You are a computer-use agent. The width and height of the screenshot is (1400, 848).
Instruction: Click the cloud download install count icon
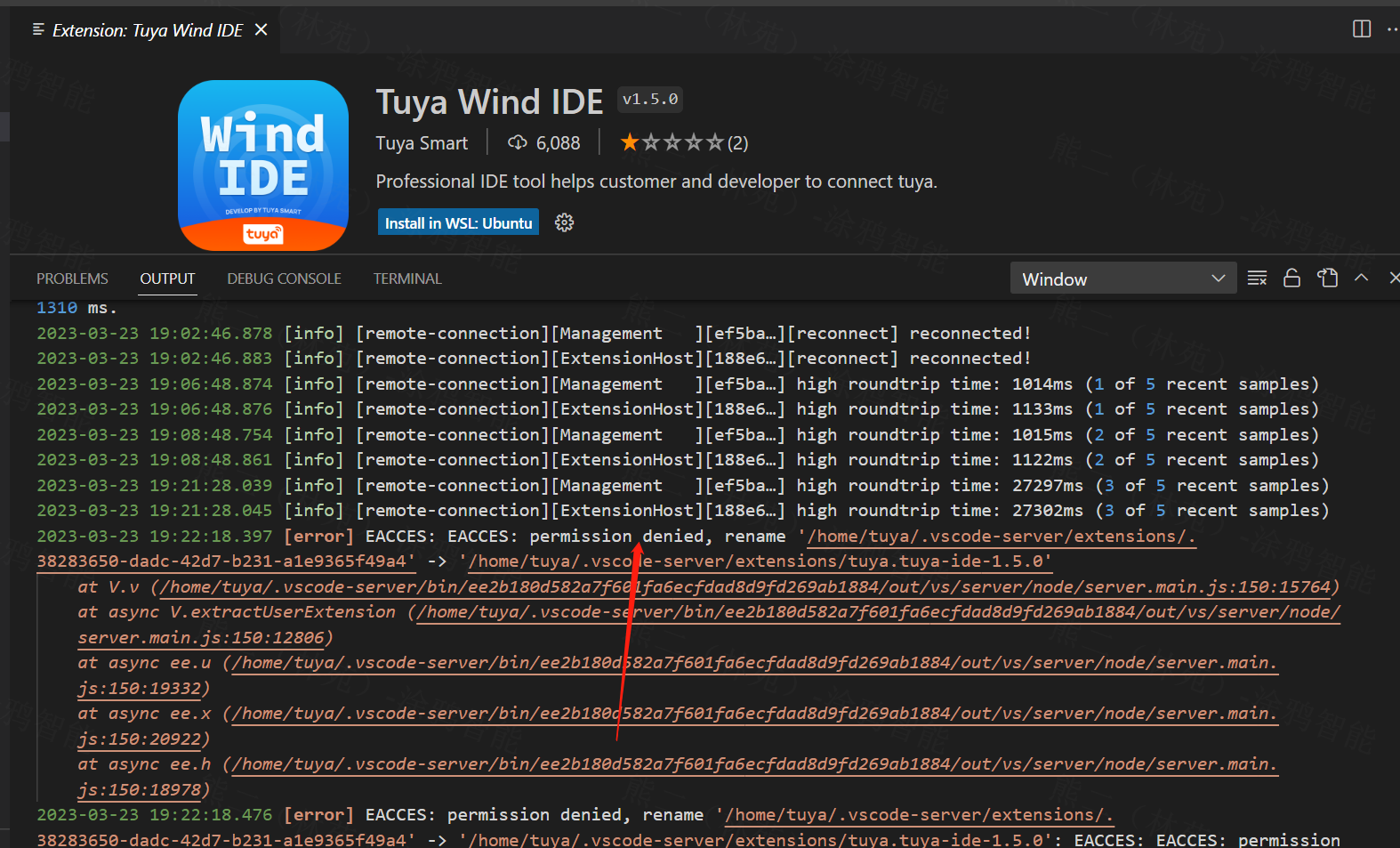tap(517, 142)
